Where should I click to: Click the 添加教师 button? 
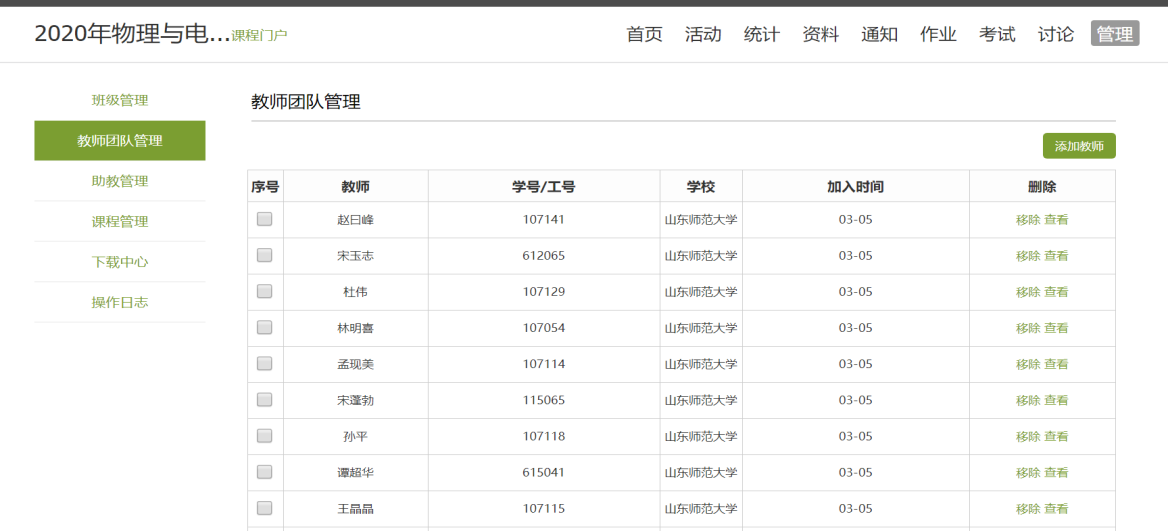click(1079, 146)
